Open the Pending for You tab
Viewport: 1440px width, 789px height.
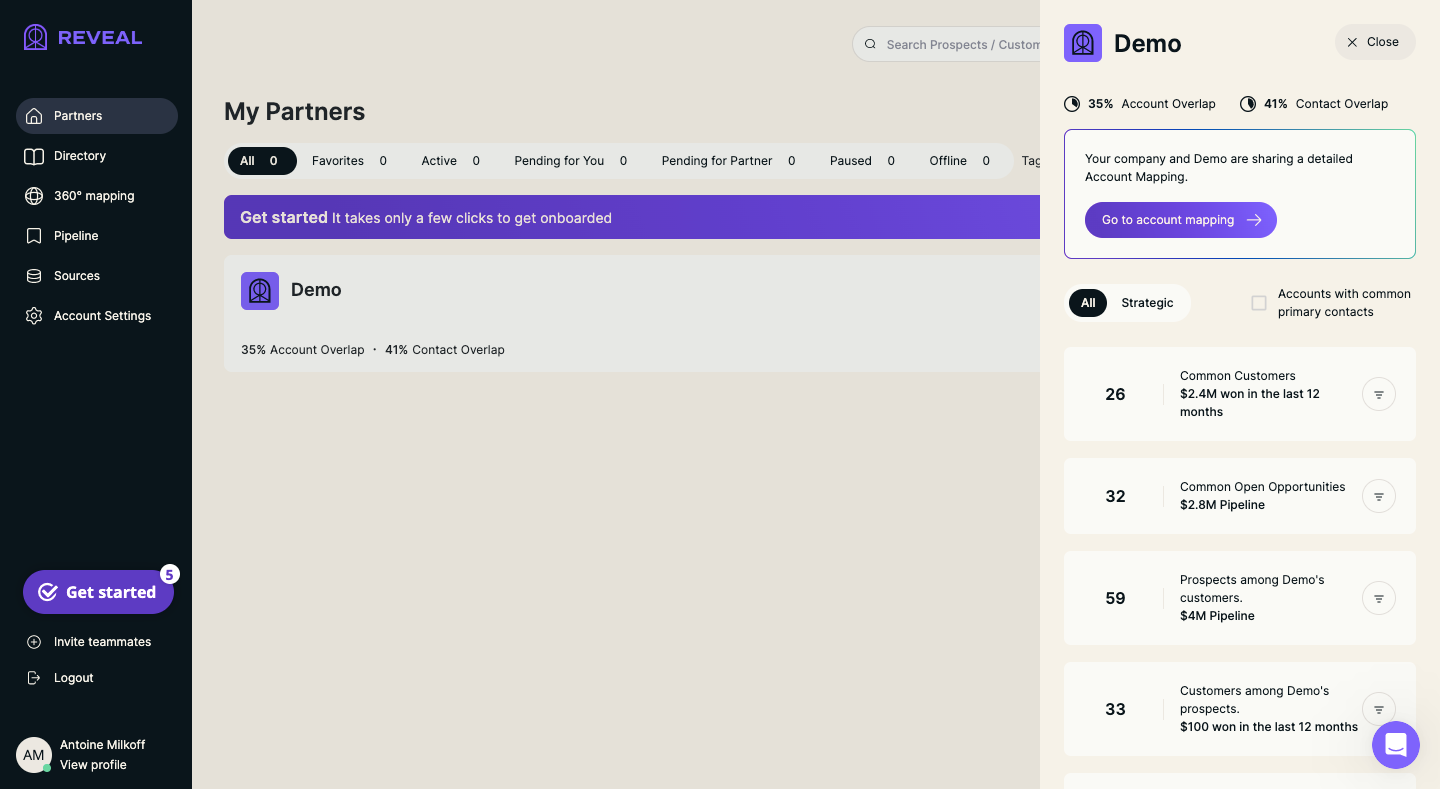[x=571, y=161]
